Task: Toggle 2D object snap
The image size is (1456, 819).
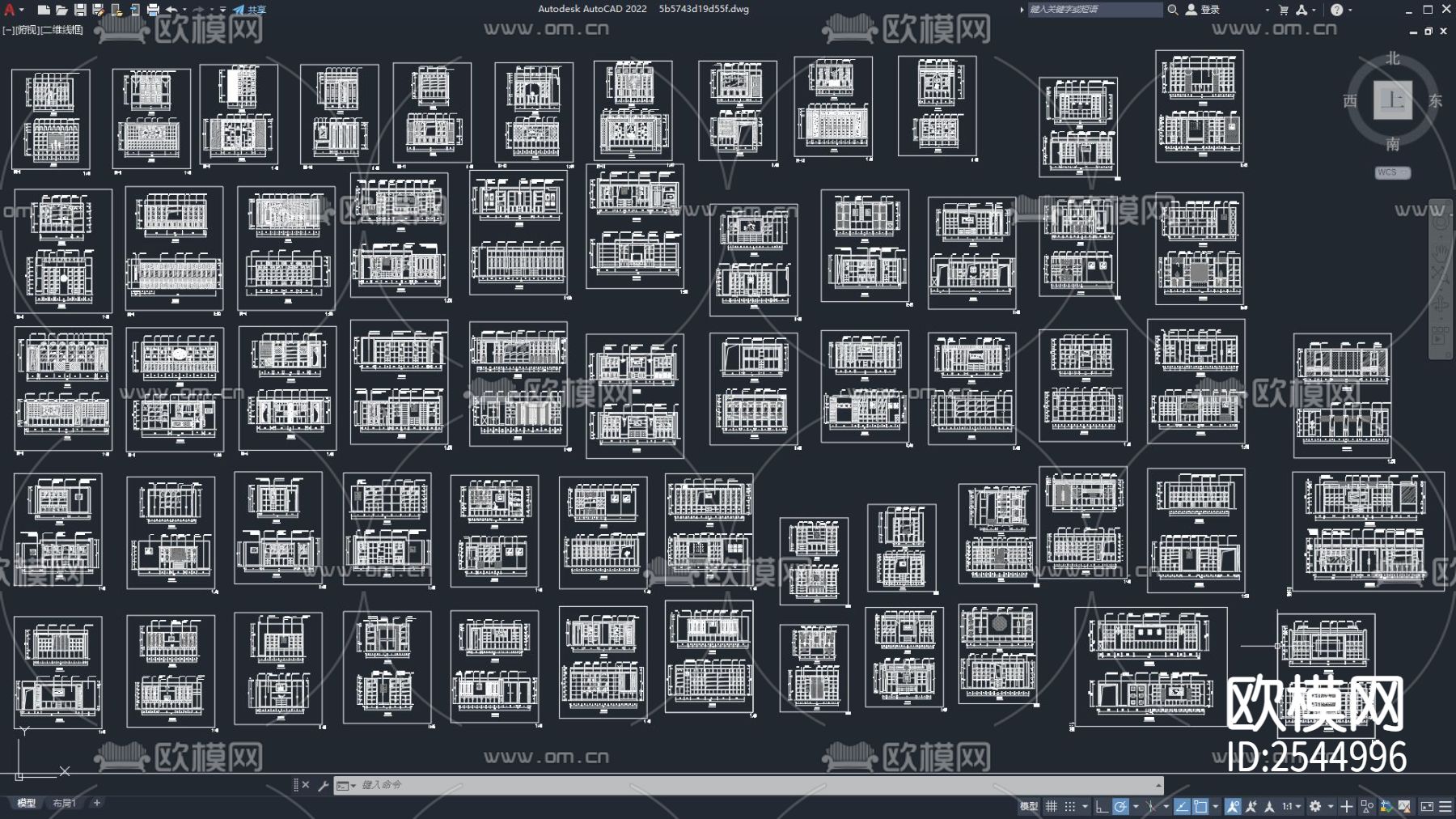Action: click(1200, 806)
